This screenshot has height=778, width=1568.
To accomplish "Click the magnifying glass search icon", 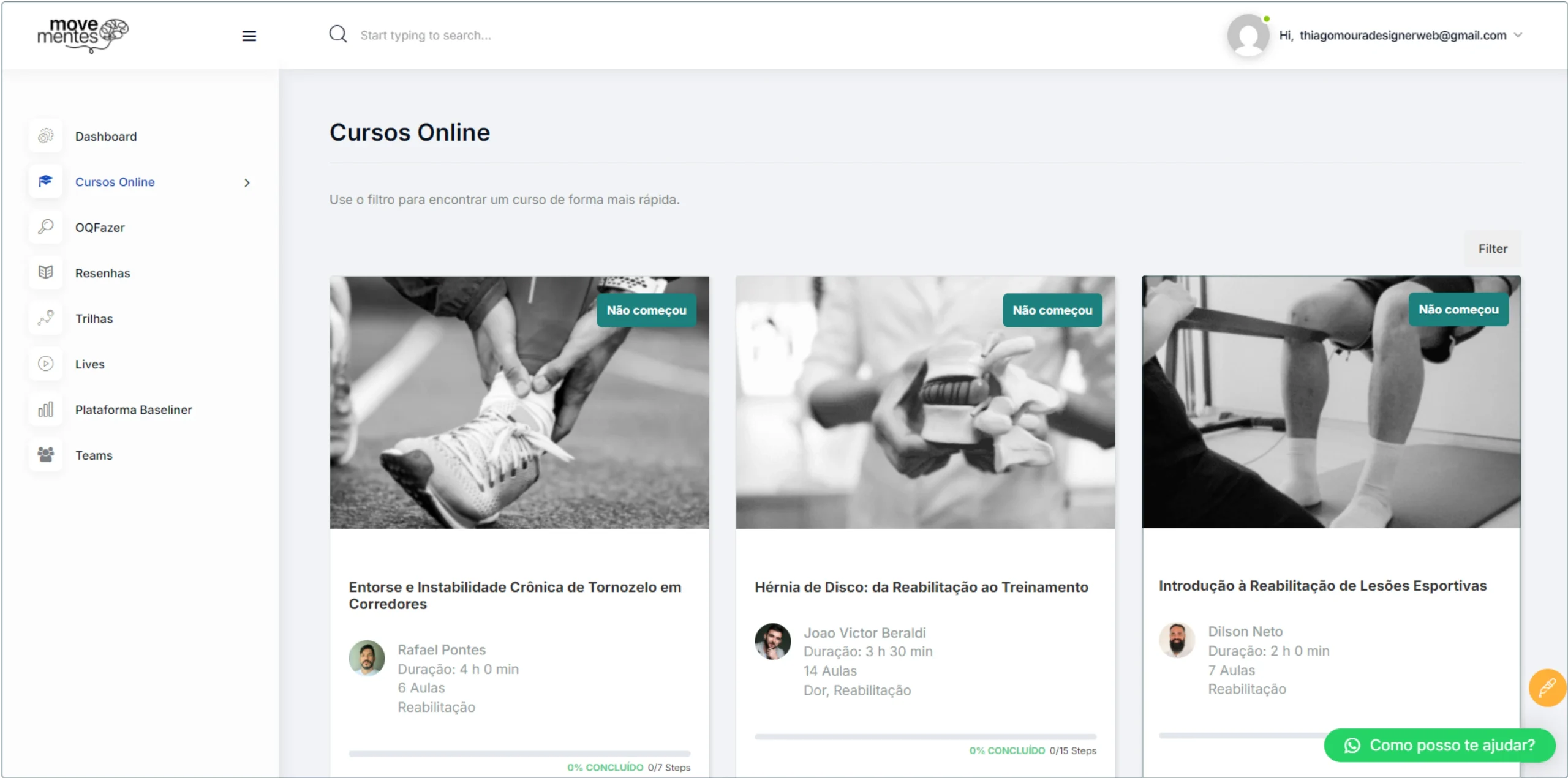I will click(x=337, y=34).
